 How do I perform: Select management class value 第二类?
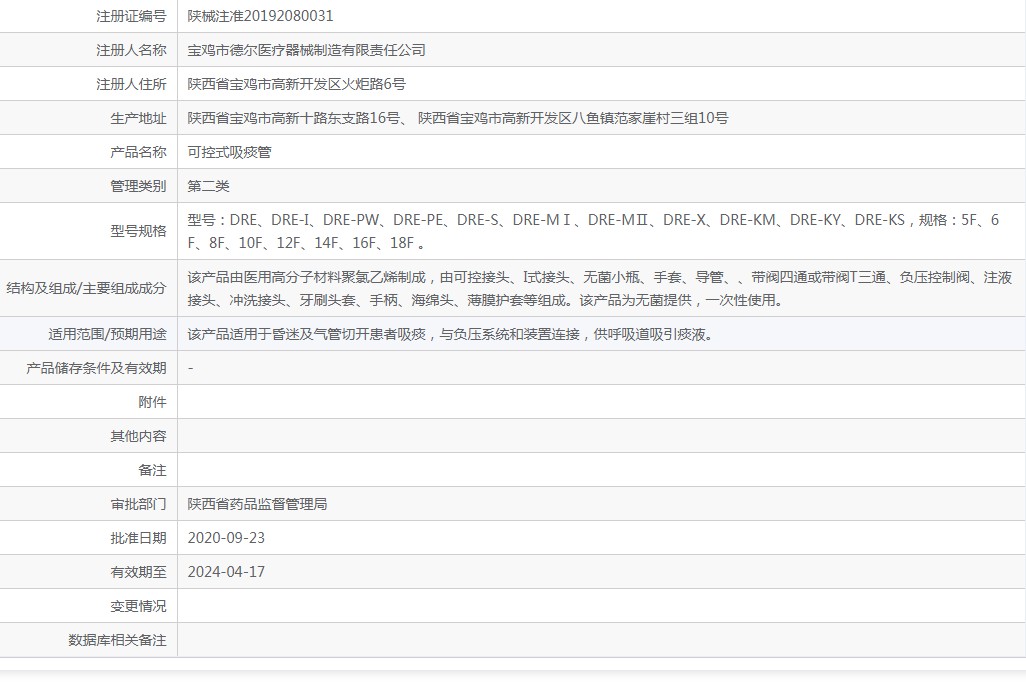(x=208, y=186)
